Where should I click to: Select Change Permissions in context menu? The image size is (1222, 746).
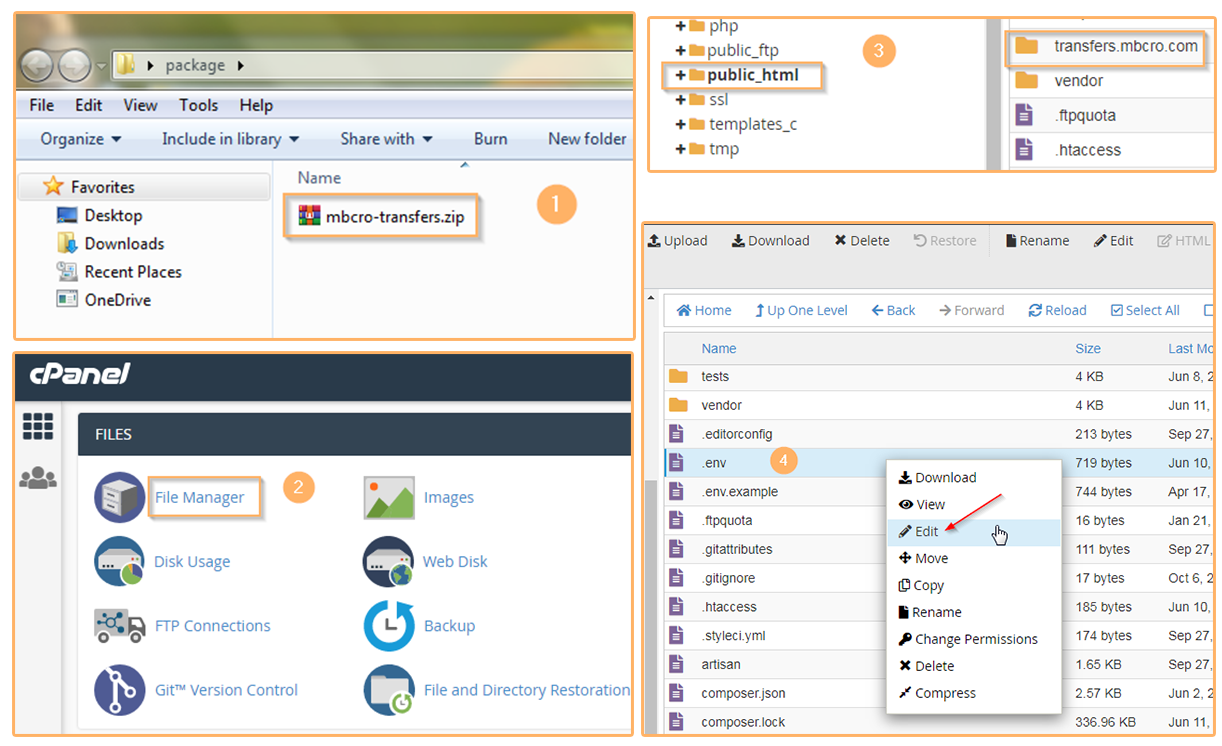coord(975,639)
